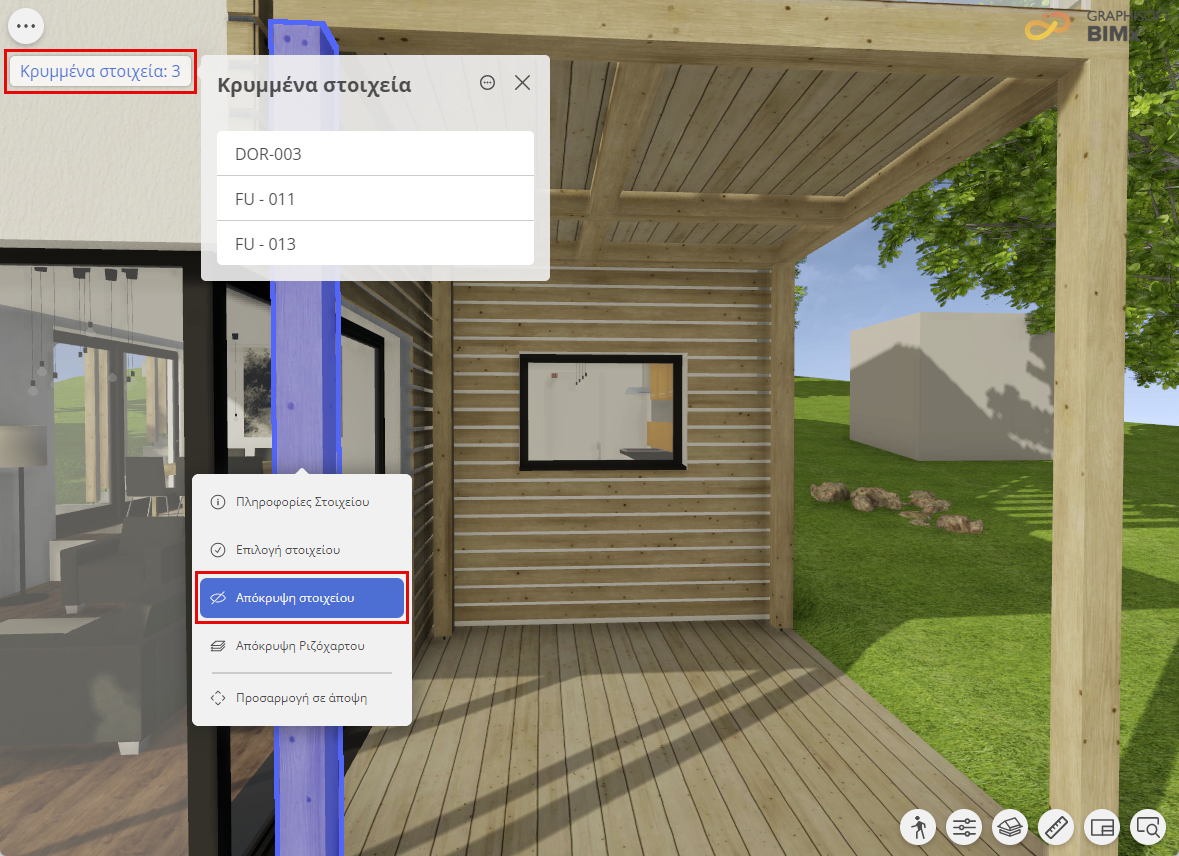Click the highlighted blue wooden post
1179x856 pixels.
[307, 376]
